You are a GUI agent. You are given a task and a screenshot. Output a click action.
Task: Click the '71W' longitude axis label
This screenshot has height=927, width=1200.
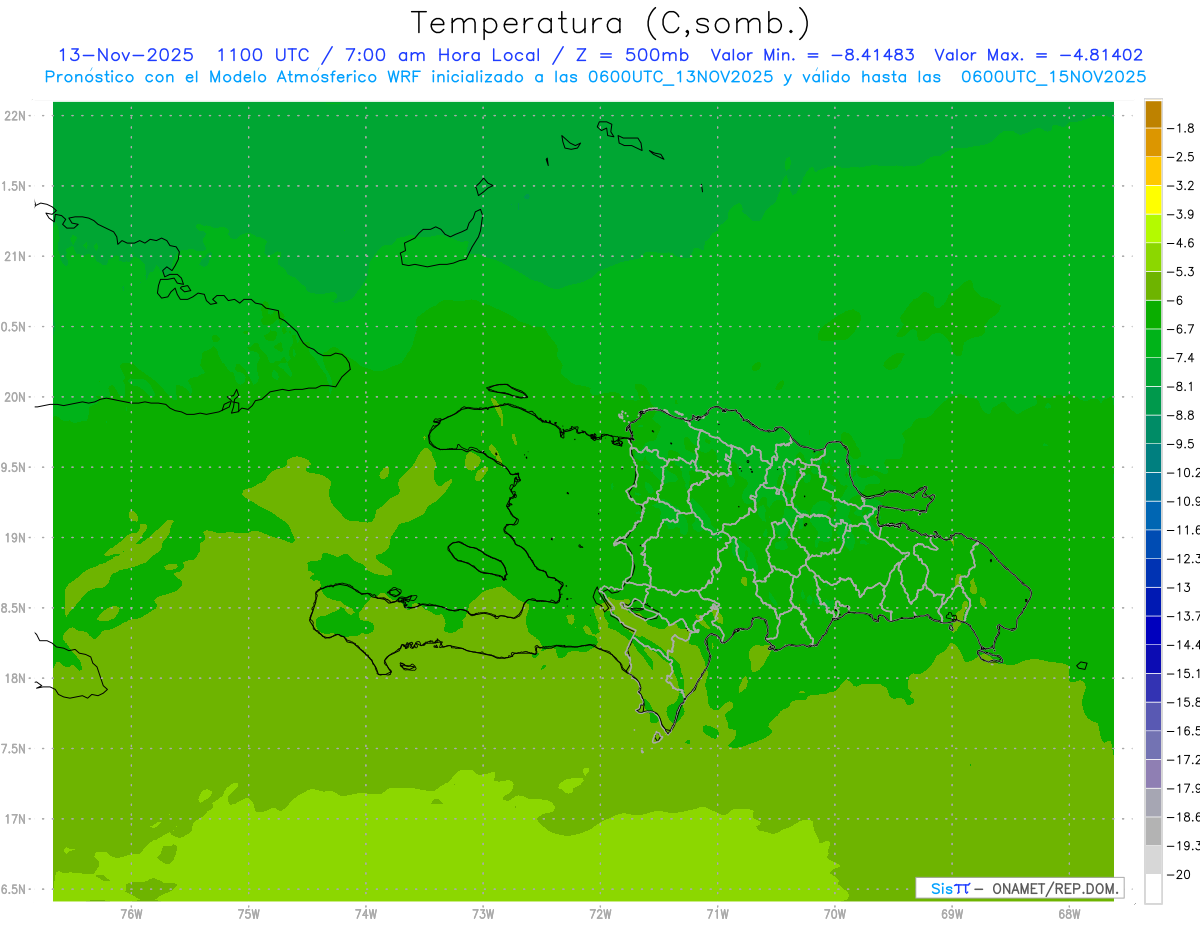pos(717,913)
